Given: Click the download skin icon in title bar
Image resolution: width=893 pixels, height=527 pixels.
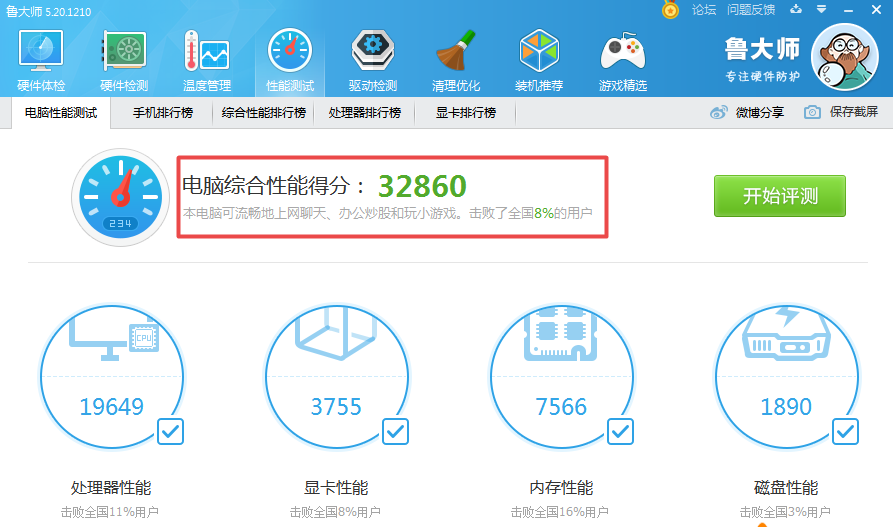Looking at the screenshot, I should pyautogui.click(x=796, y=9).
